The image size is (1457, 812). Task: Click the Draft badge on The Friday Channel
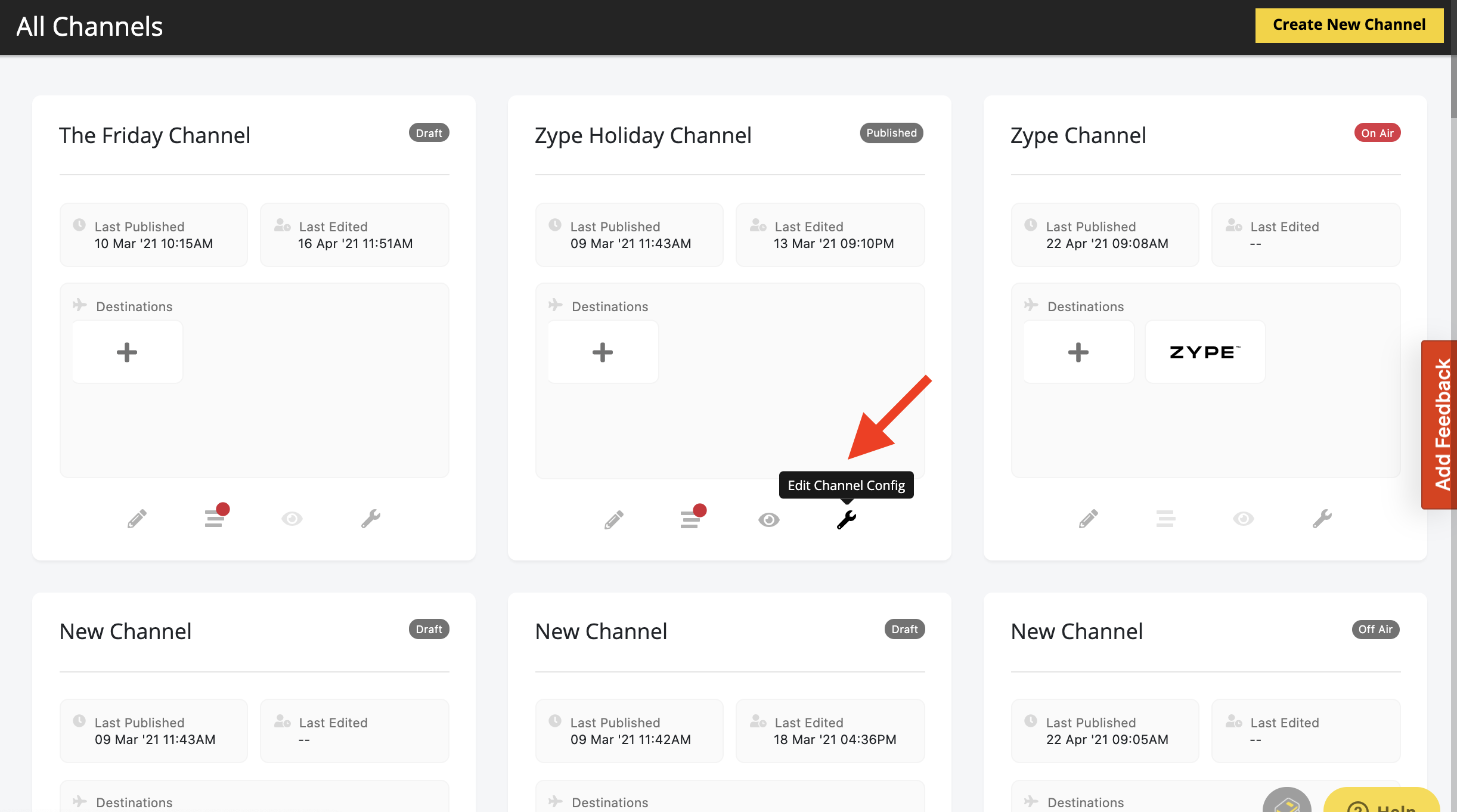pyautogui.click(x=429, y=133)
